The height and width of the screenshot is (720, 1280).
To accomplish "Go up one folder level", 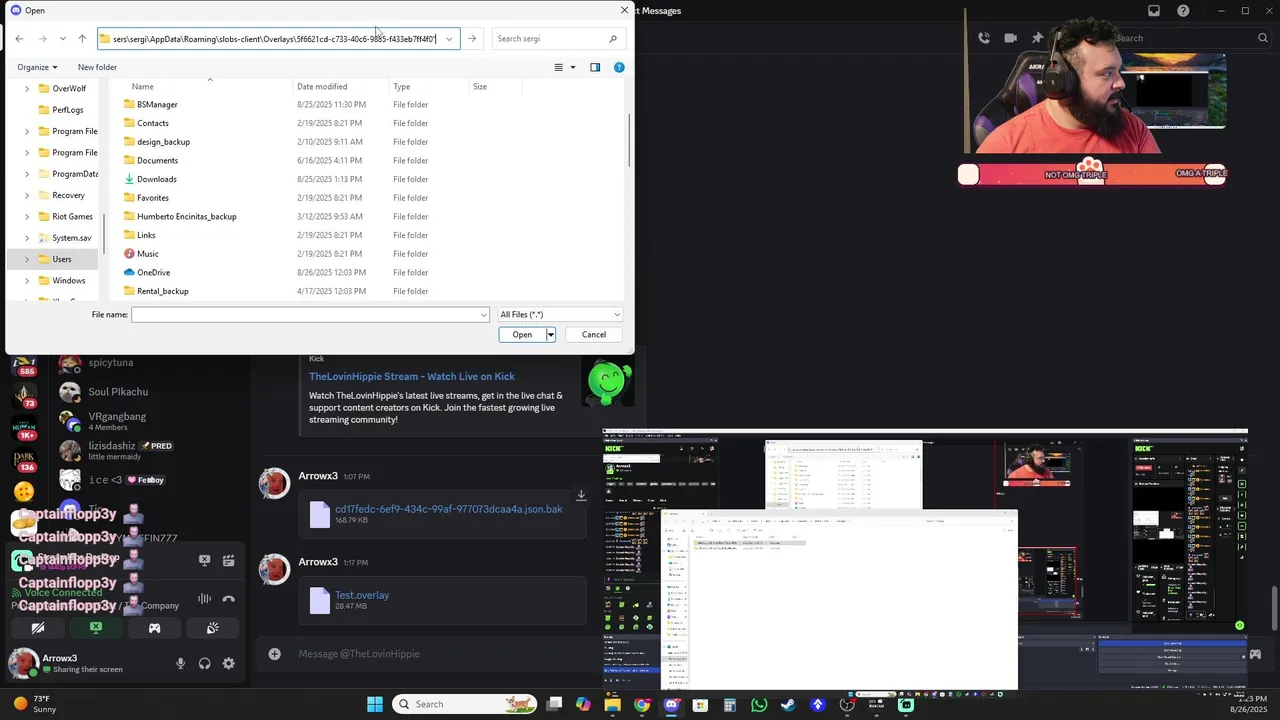I will pyautogui.click(x=82, y=39).
